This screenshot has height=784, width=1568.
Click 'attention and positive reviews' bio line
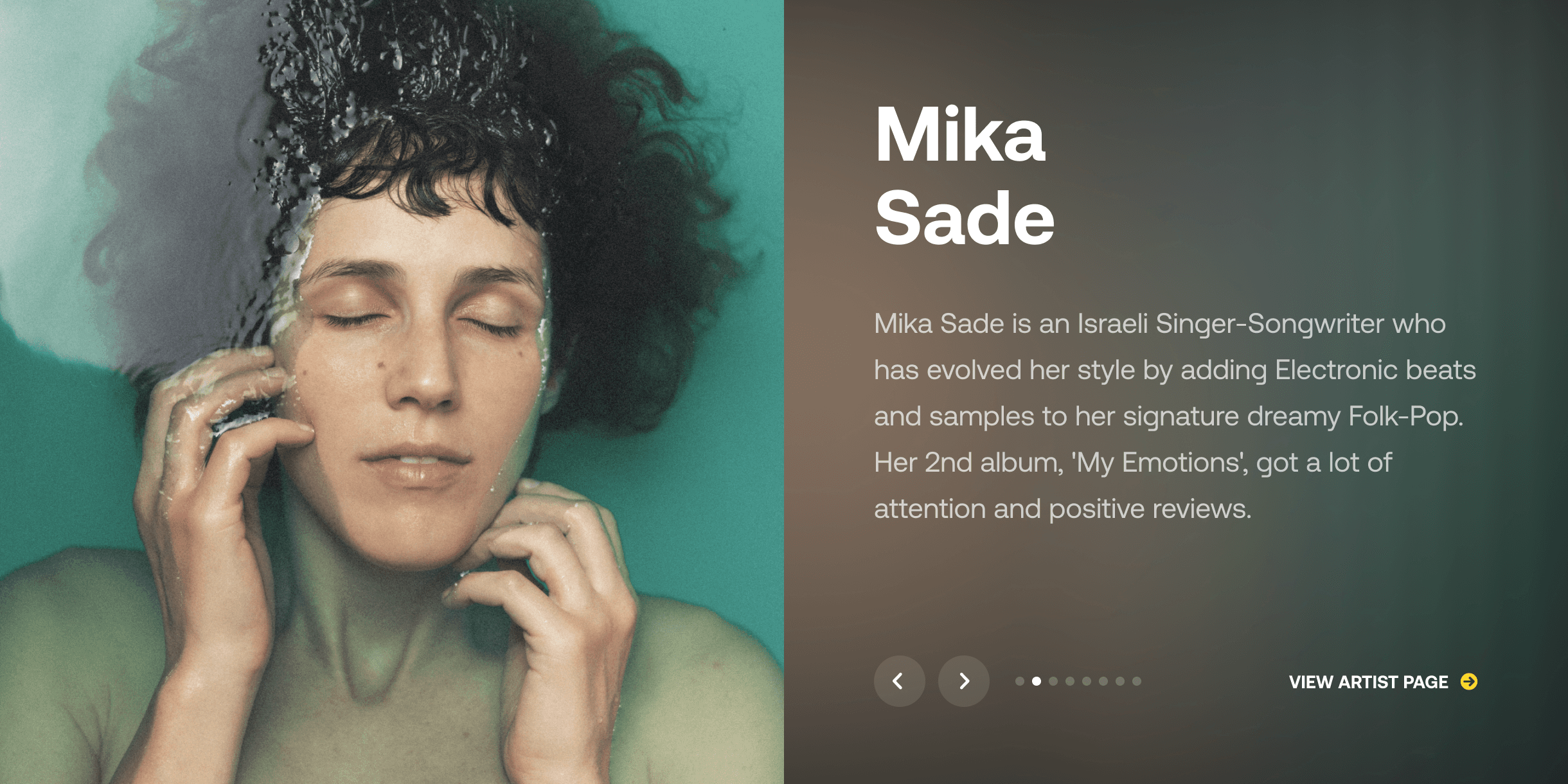(1062, 509)
